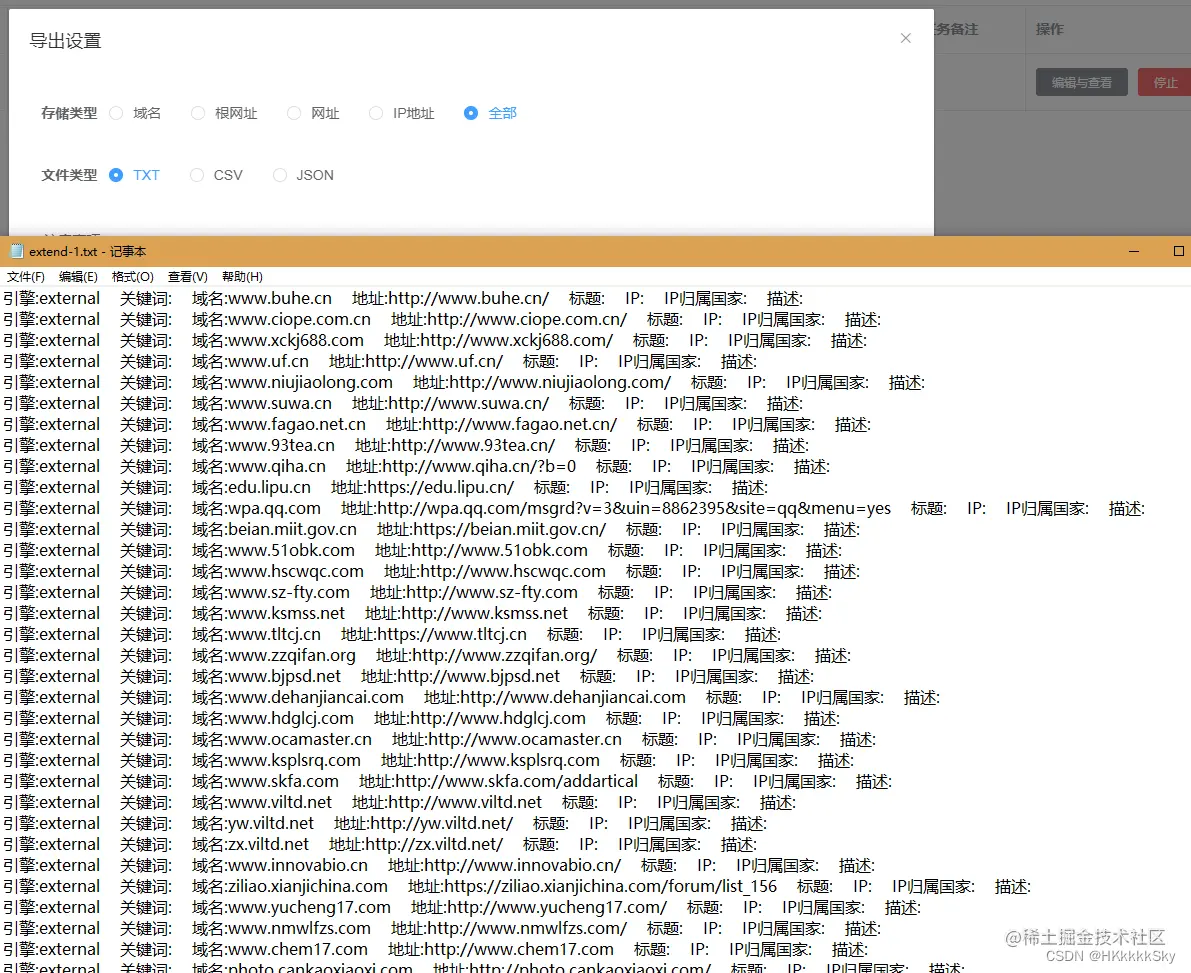Choose the 网址 storage type radio
Screen dimensions: 1191x973
294,113
